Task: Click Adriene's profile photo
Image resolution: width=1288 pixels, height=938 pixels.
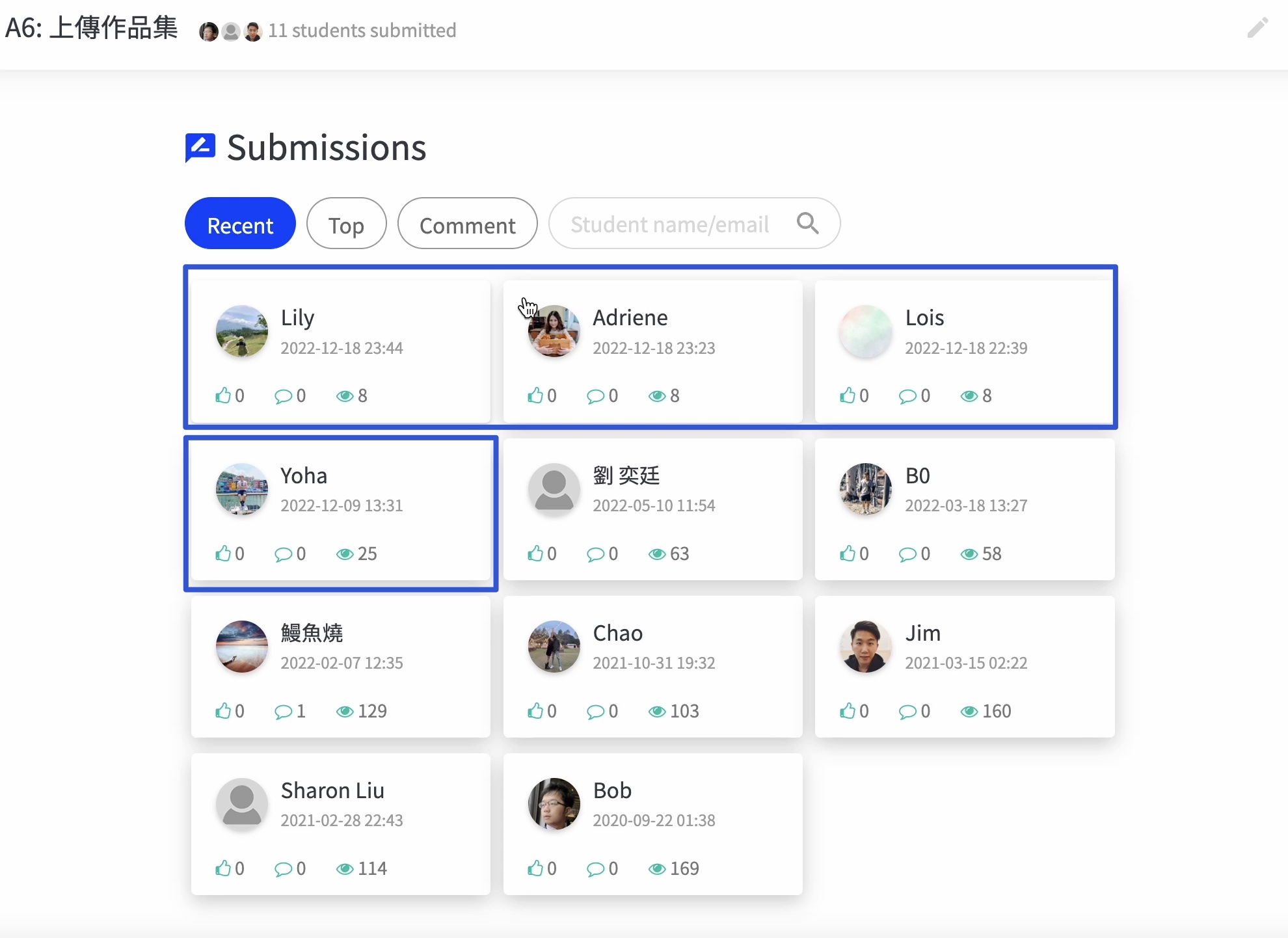Action: 554,331
